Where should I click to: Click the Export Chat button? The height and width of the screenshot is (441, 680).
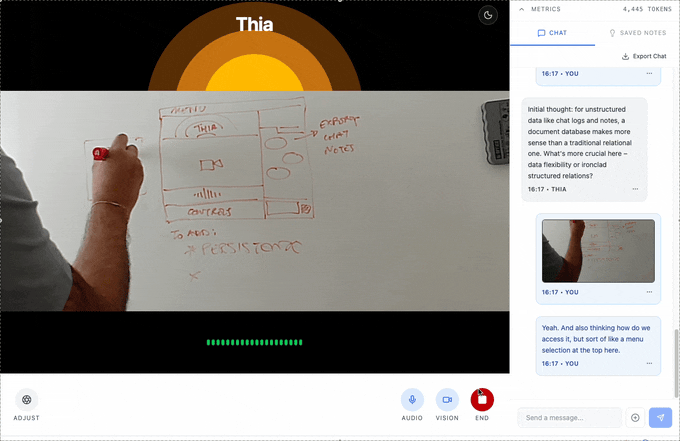pyautogui.click(x=644, y=56)
